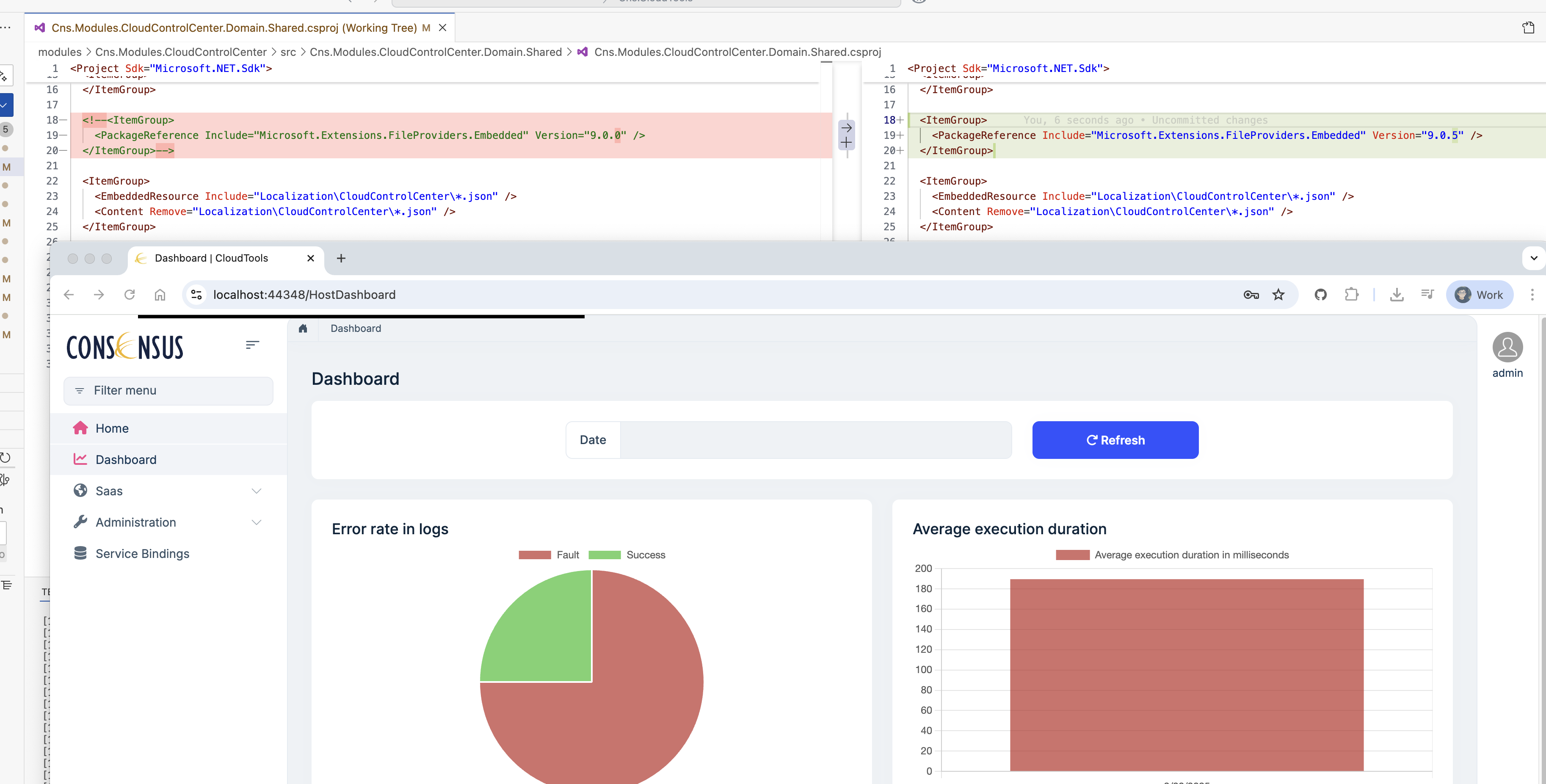Toggle the Success legend swatch
Viewport: 1546px width, 784px height.
605,555
